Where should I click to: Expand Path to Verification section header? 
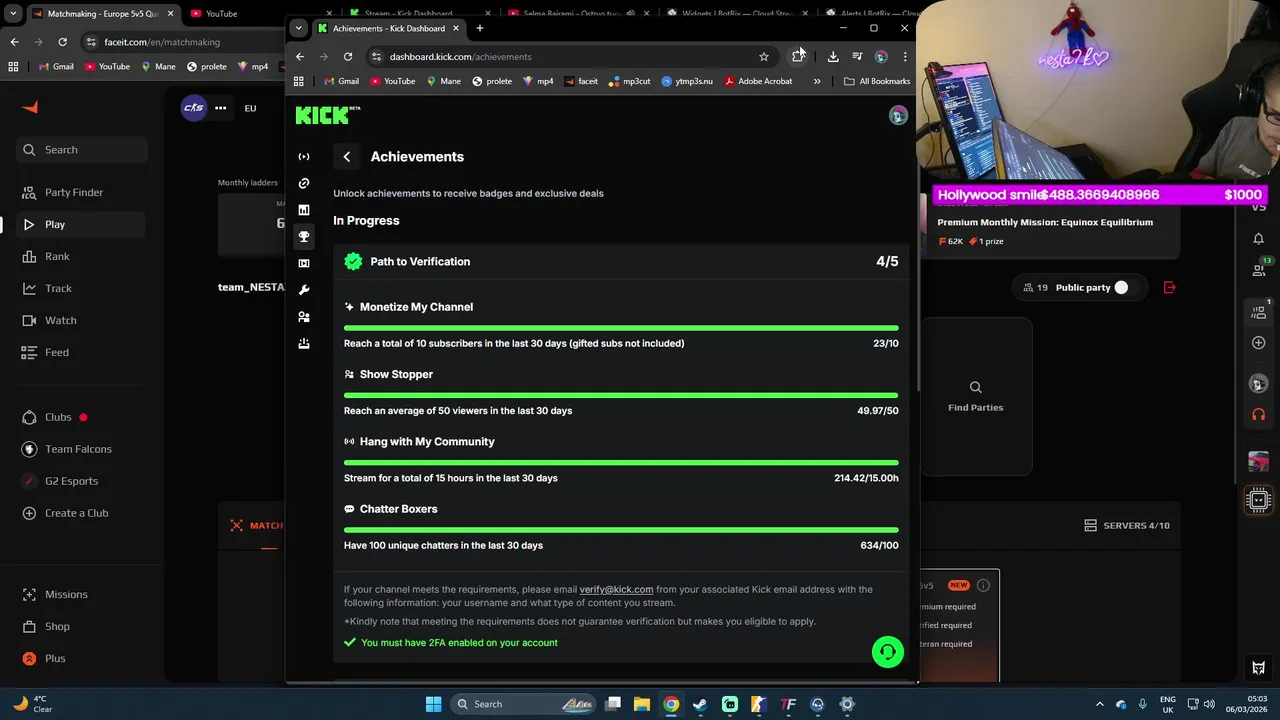point(621,262)
